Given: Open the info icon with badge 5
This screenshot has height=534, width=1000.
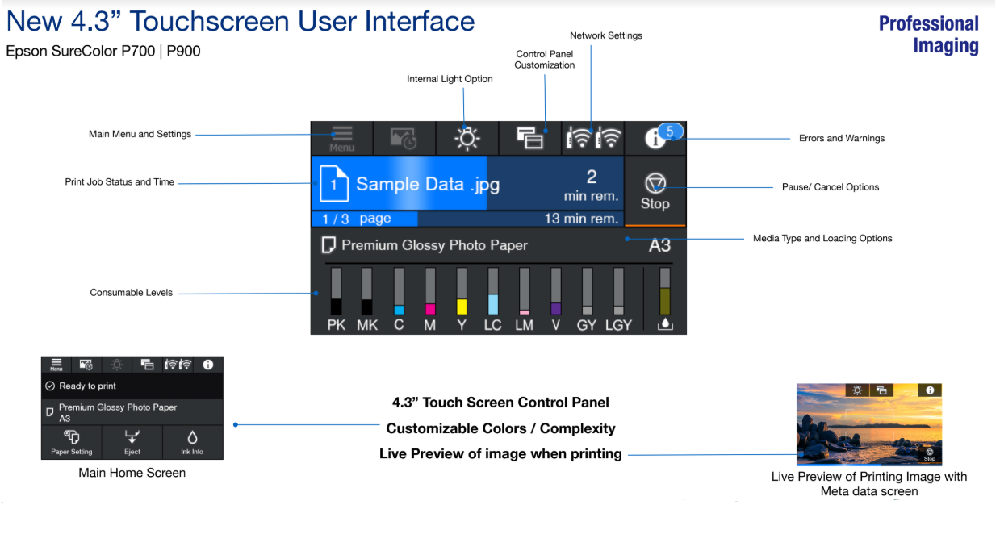Looking at the screenshot, I should pyautogui.click(x=661, y=136).
